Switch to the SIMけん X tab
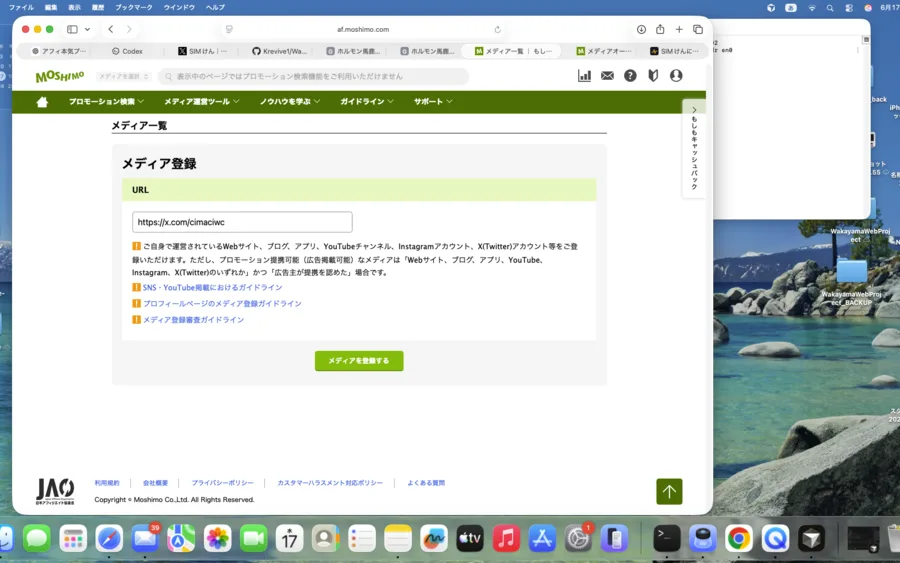Image resolution: width=900 pixels, height=563 pixels. (x=203, y=51)
